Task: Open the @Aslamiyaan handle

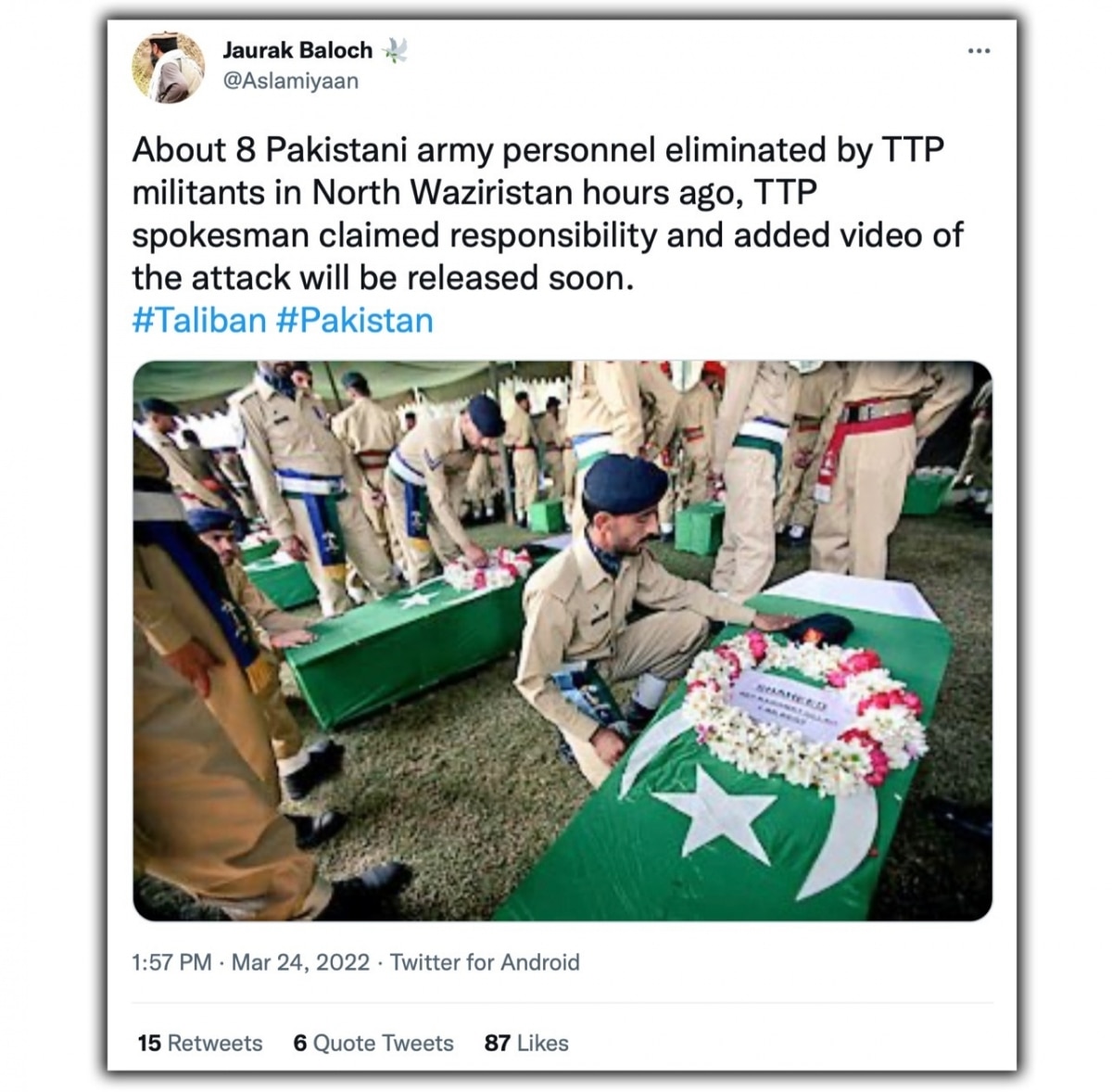Action: pyautogui.click(x=290, y=82)
